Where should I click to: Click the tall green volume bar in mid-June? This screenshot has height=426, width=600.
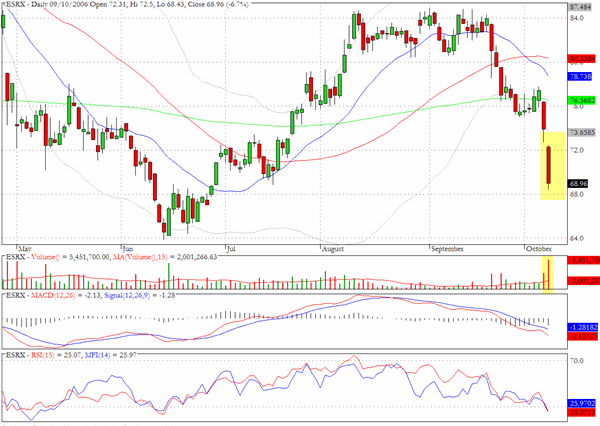coord(169,276)
